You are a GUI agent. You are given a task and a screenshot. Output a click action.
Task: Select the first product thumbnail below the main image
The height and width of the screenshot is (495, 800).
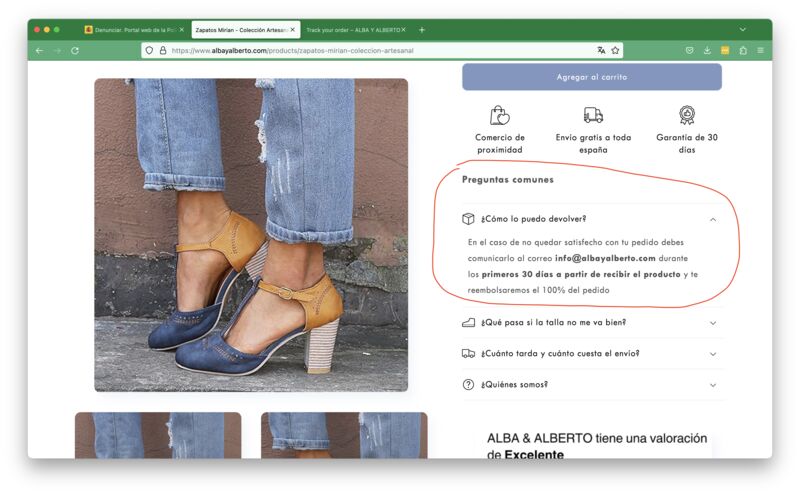tap(158, 435)
